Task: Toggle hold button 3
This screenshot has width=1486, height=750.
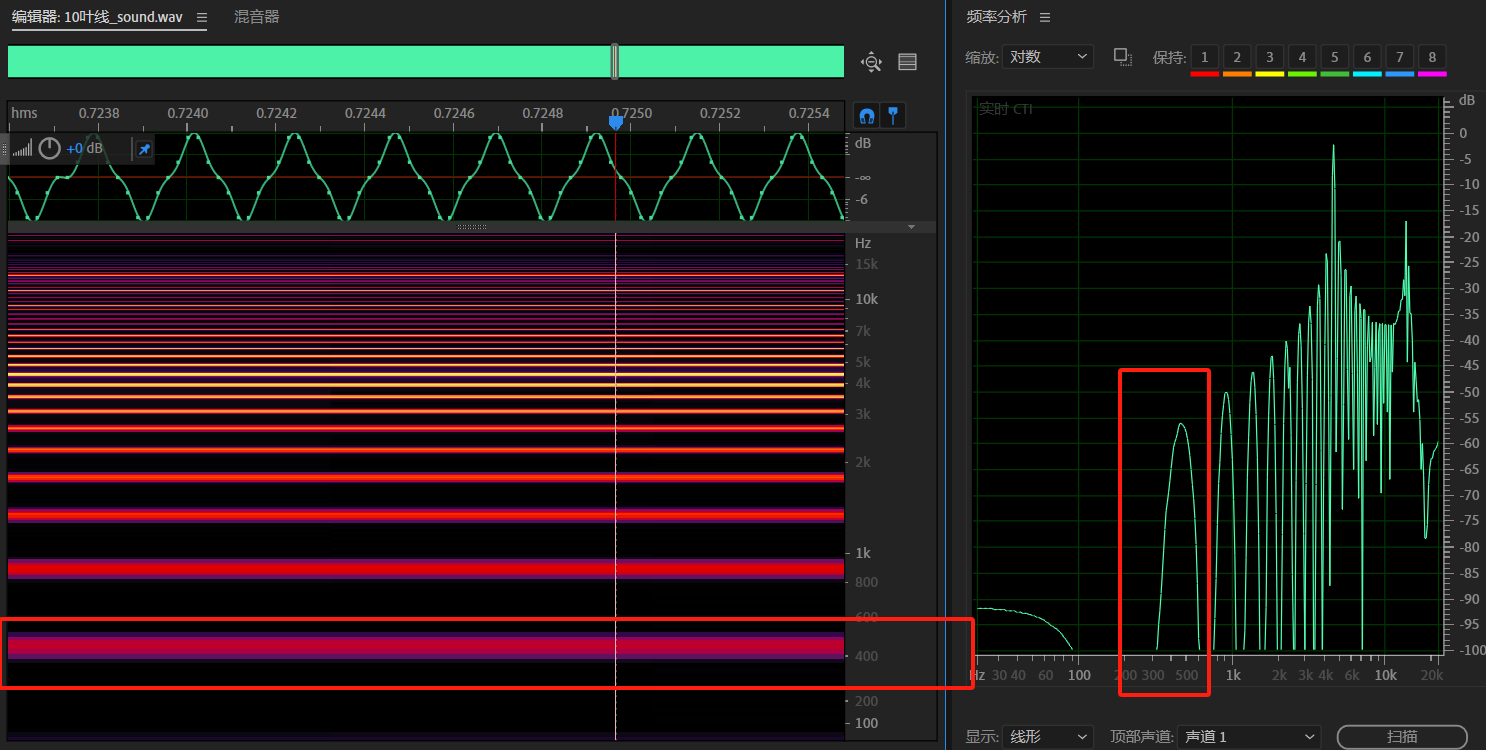Action: pos(1270,57)
